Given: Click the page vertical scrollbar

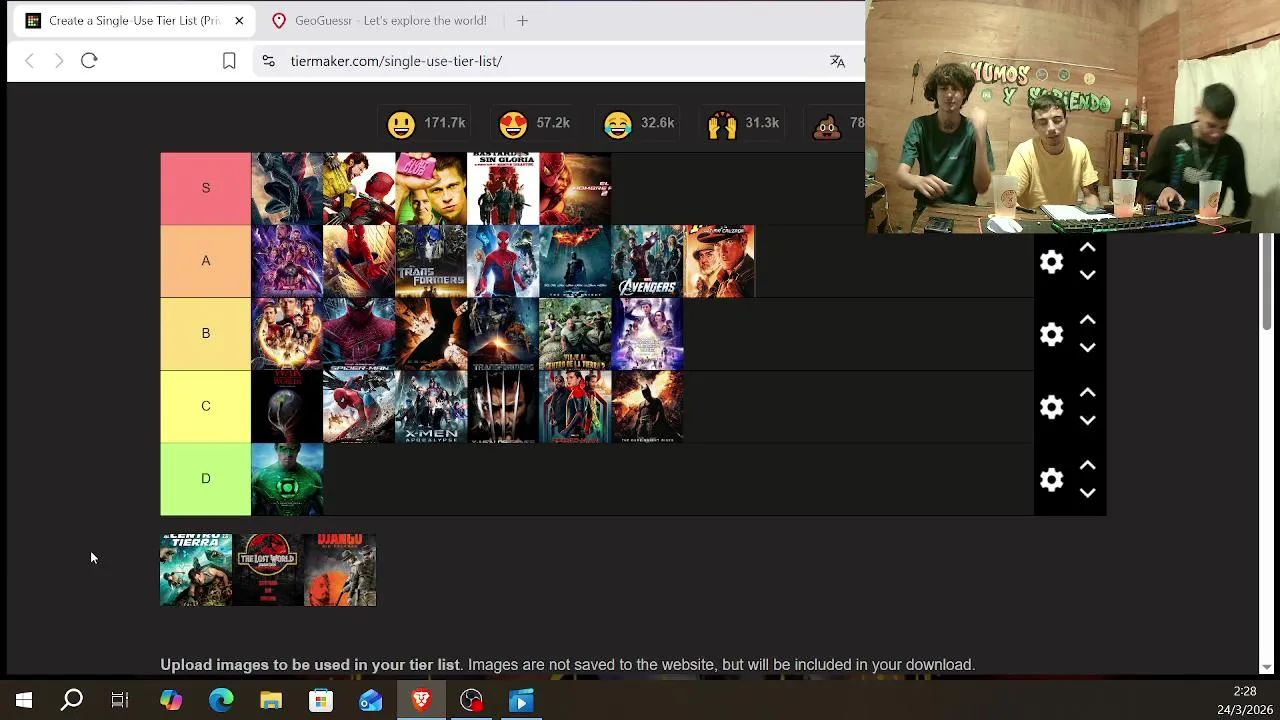Looking at the screenshot, I should [1266, 280].
